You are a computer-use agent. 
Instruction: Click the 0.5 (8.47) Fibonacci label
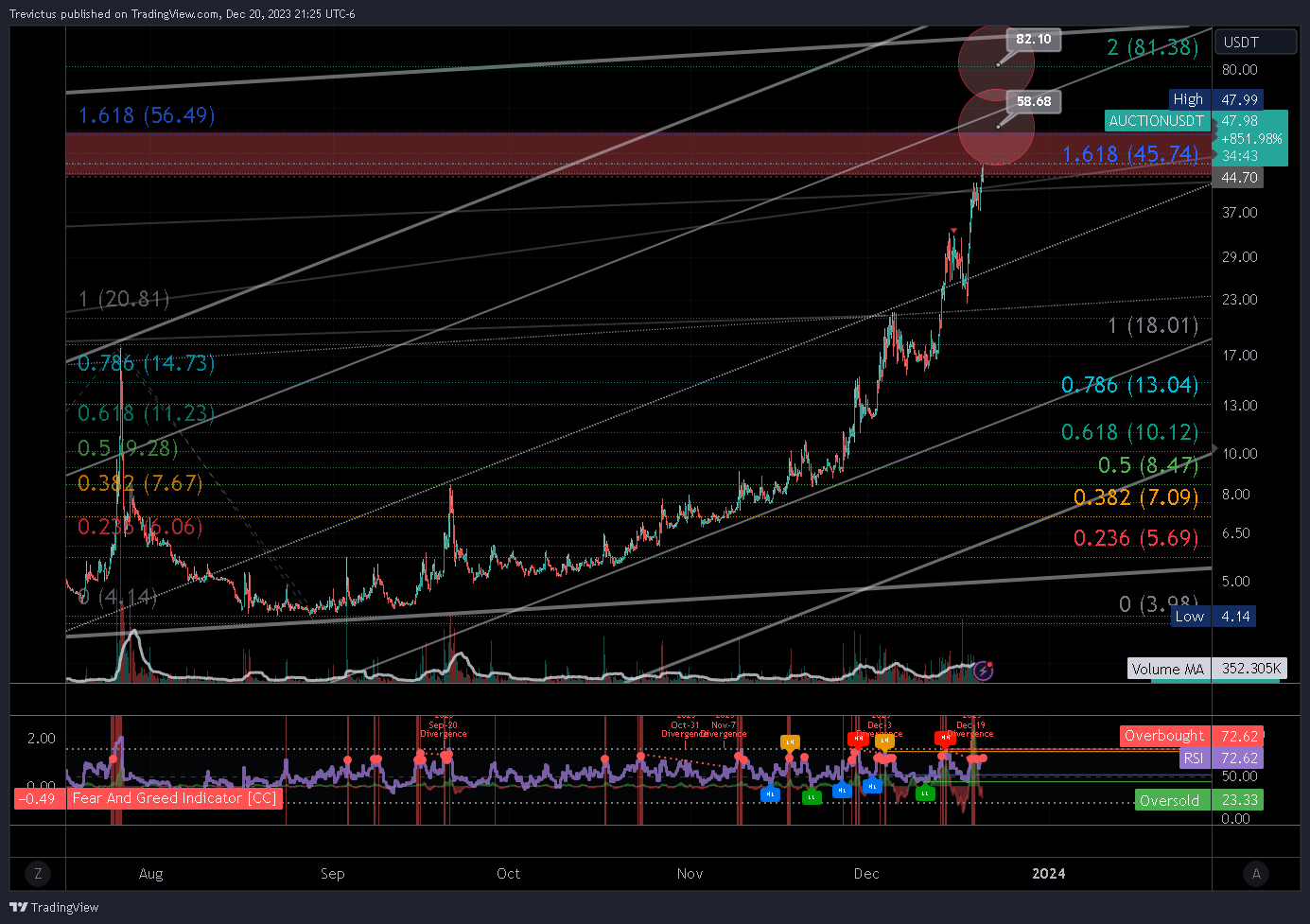[1148, 464]
